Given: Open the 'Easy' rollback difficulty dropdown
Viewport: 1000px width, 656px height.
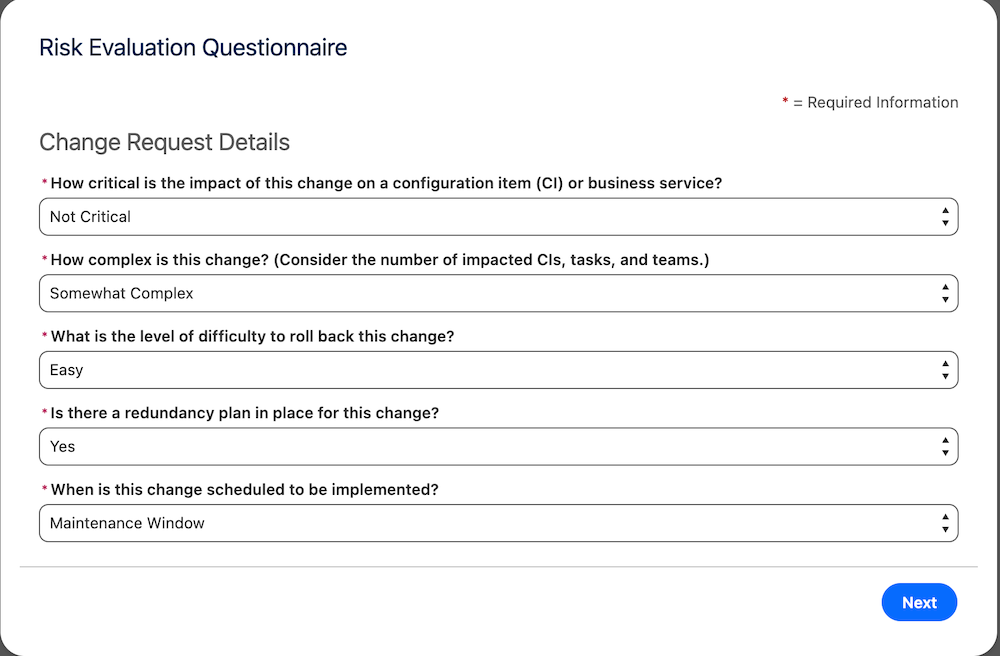Looking at the screenshot, I should point(498,370).
